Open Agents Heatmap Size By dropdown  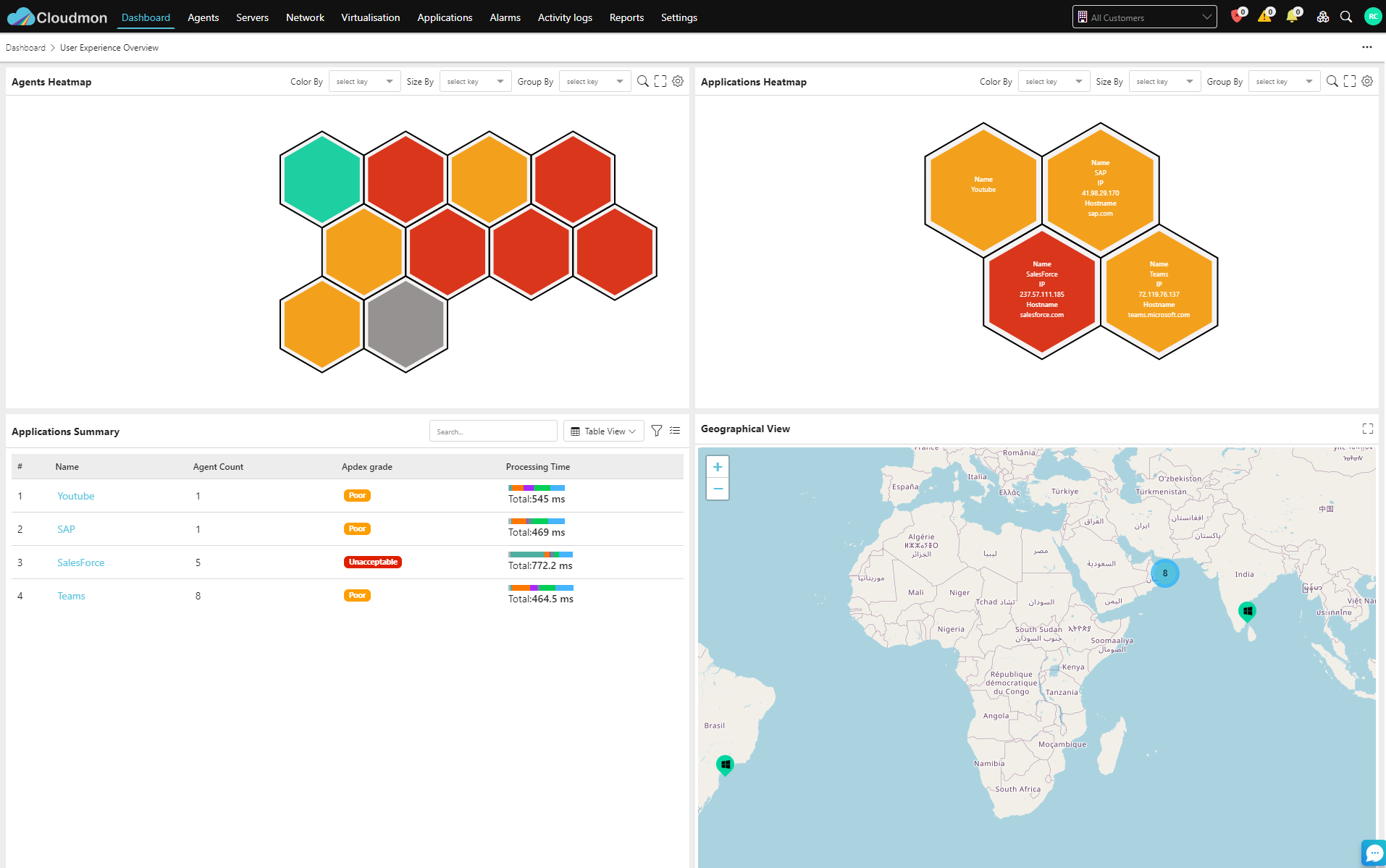click(x=476, y=82)
